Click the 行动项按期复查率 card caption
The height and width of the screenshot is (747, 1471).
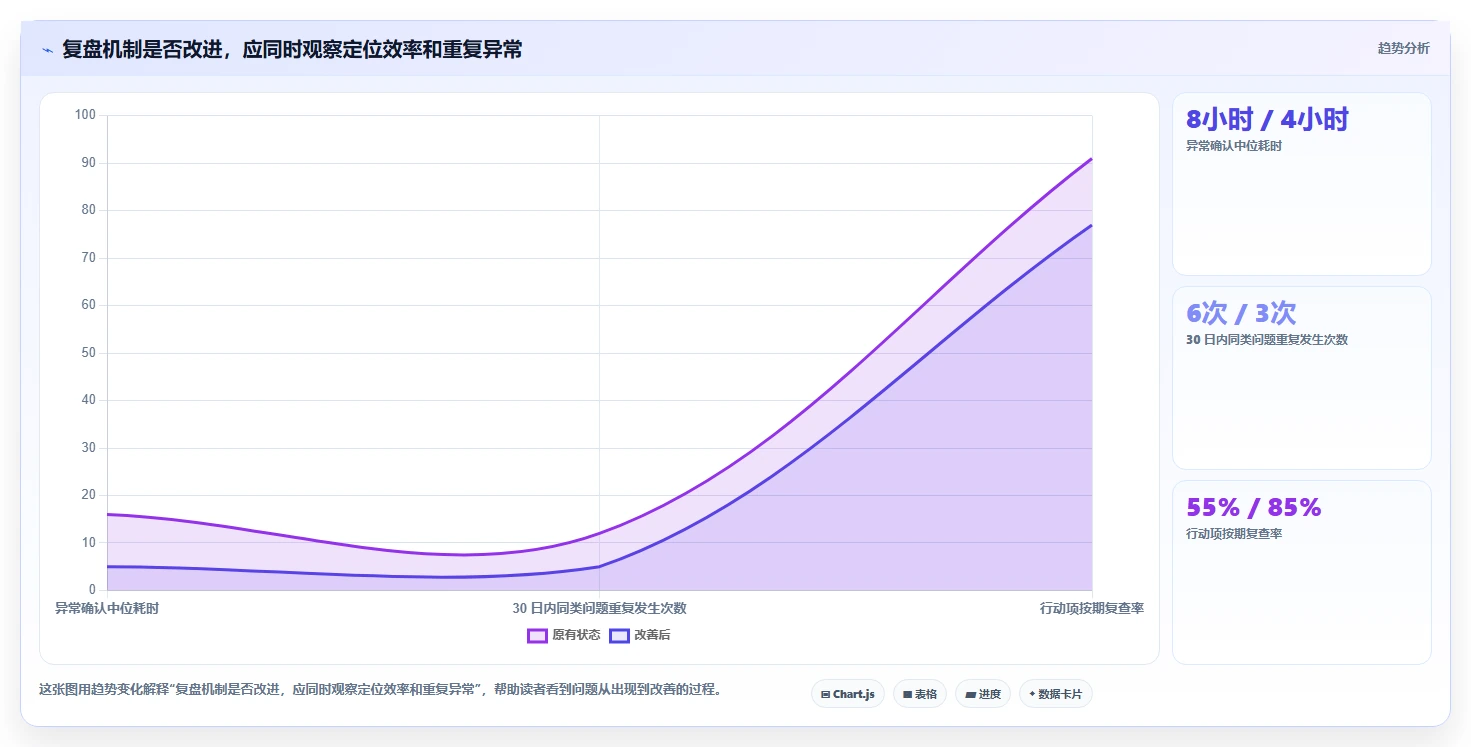click(x=1234, y=534)
